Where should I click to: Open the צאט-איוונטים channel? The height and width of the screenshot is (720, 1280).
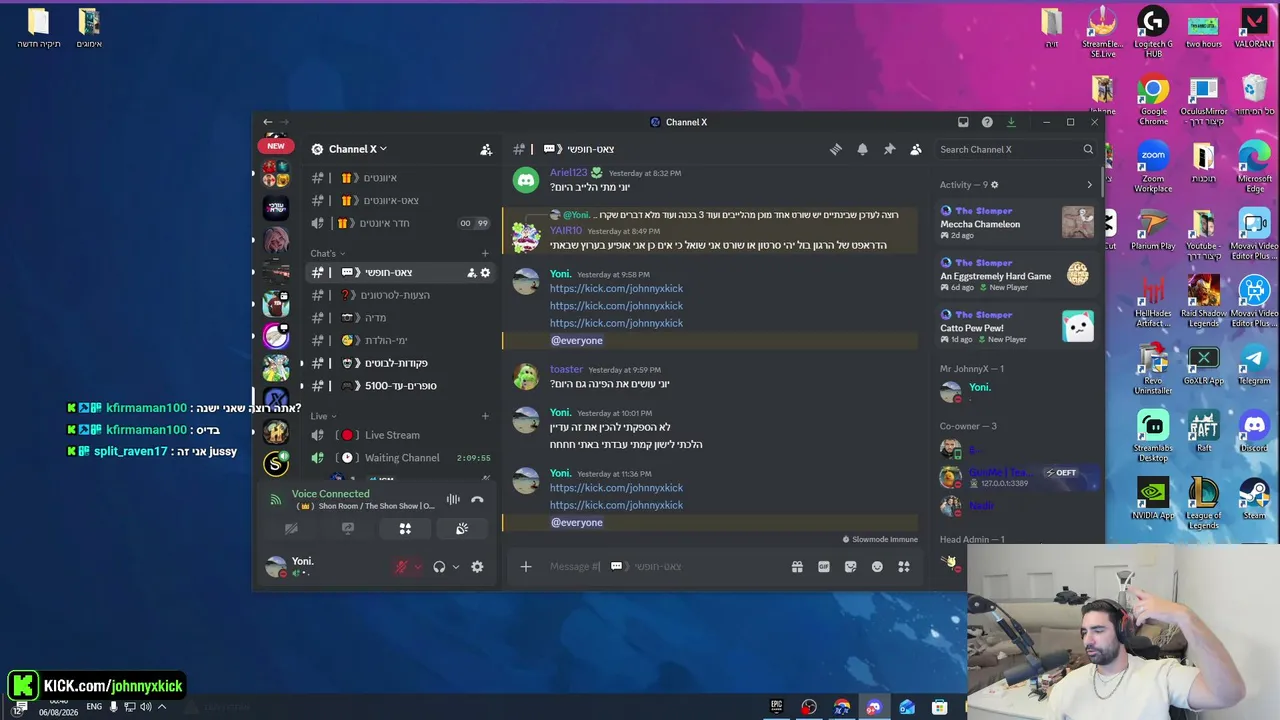400,200
